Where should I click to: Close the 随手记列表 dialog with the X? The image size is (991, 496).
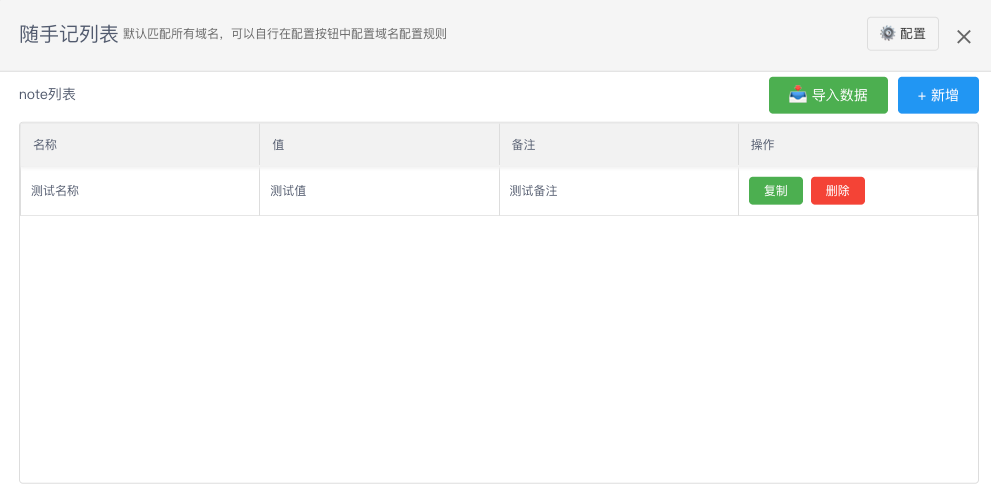click(x=964, y=37)
